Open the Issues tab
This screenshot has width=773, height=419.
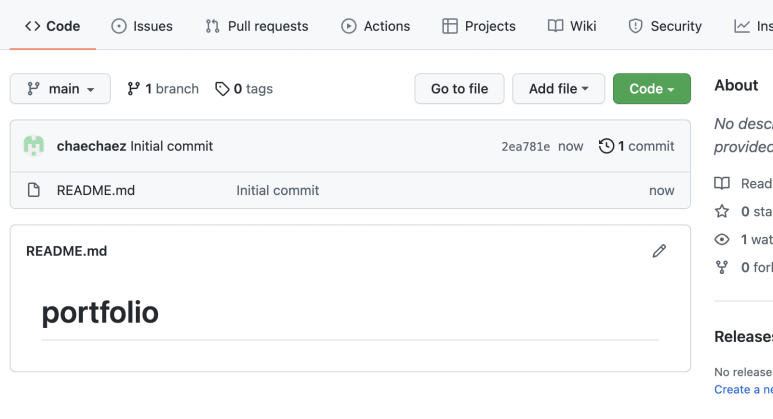142,26
